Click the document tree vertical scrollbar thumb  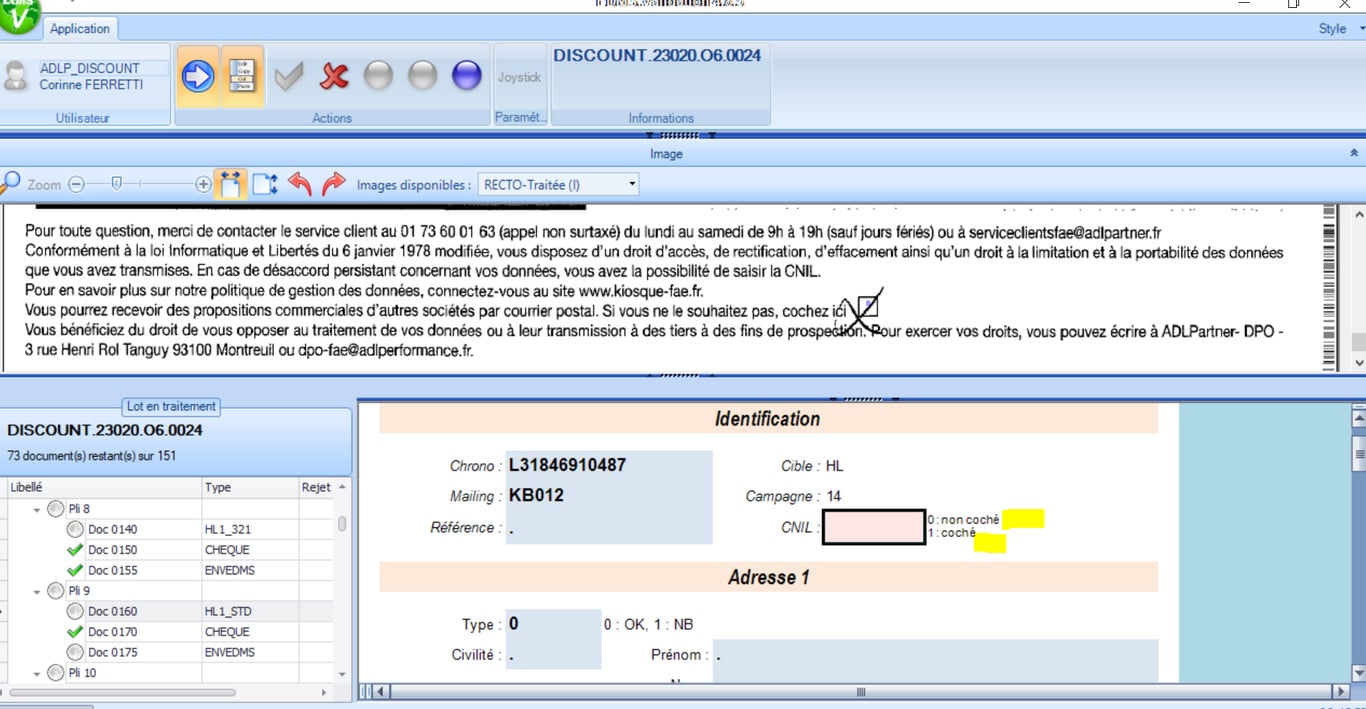(x=342, y=523)
